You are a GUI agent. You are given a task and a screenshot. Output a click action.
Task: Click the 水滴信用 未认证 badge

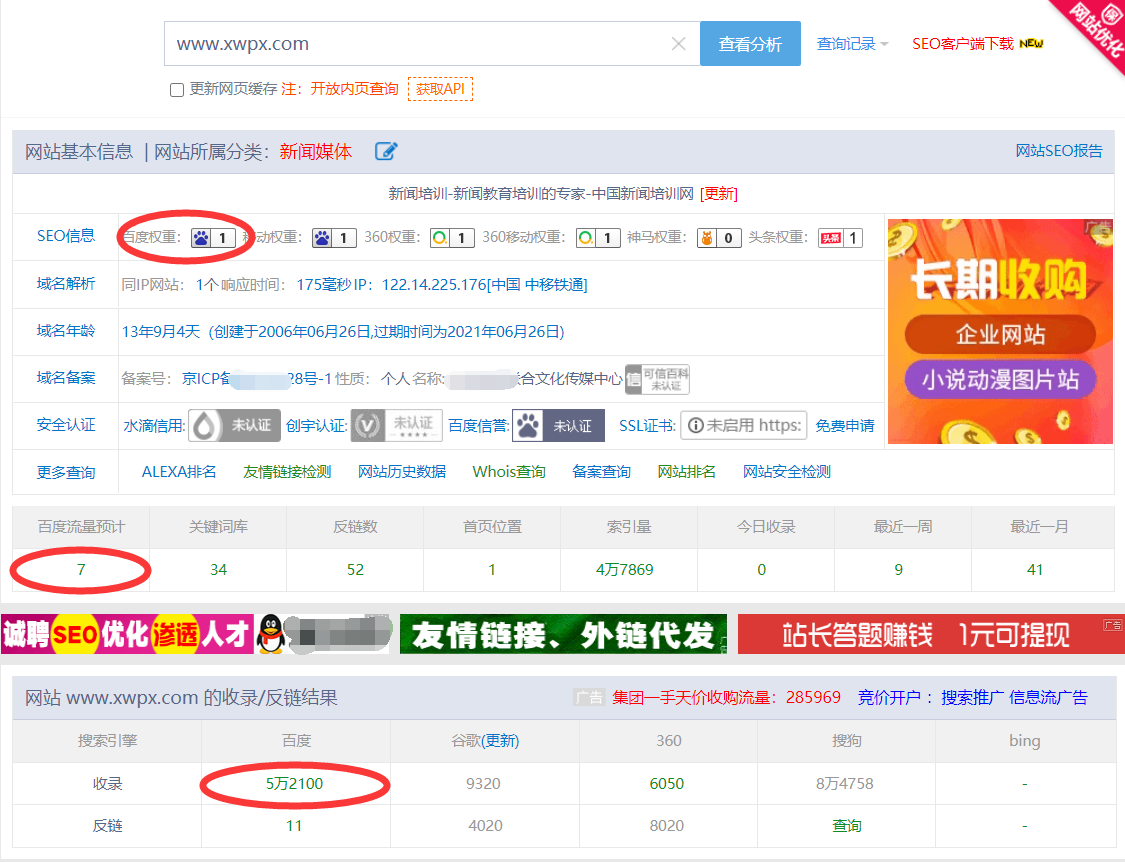pos(235,426)
